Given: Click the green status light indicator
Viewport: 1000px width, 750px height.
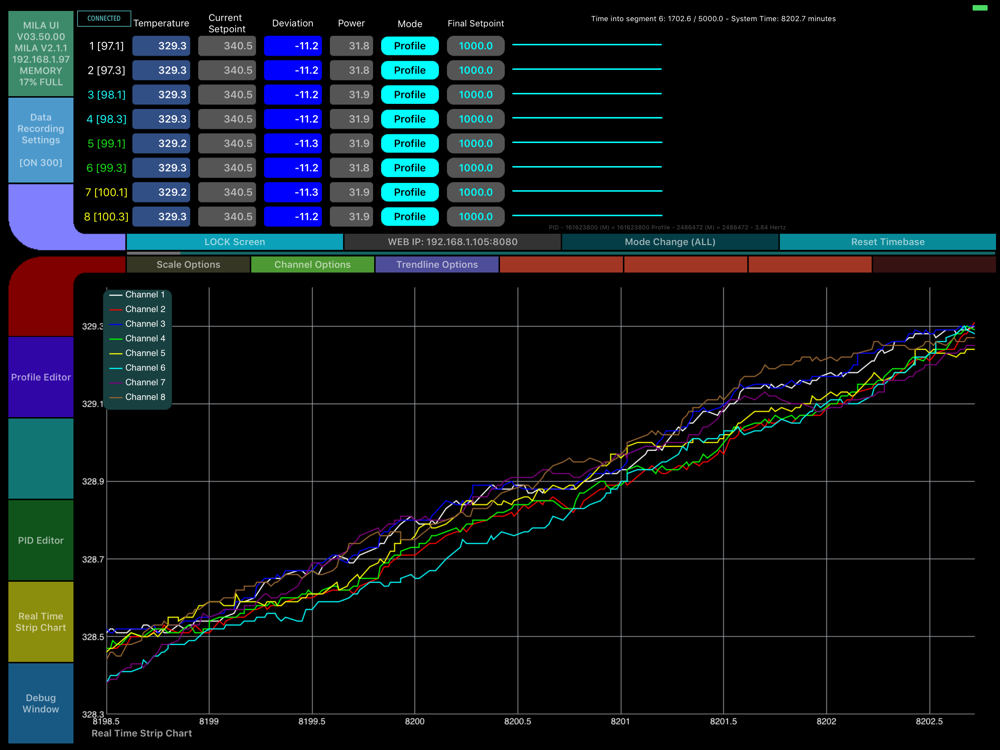Looking at the screenshot, I should (980, 8).
